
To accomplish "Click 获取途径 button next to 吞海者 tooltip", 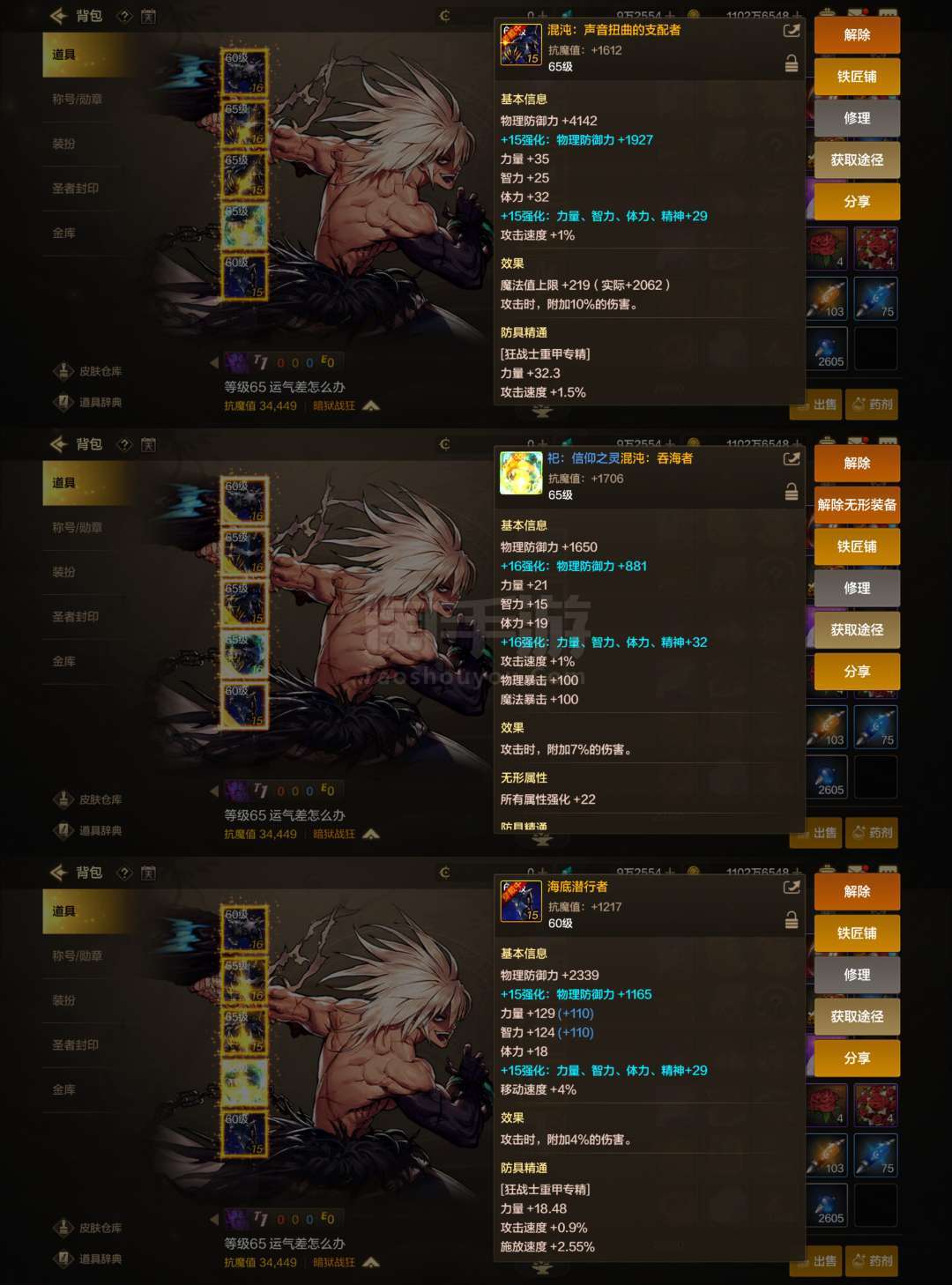I will click(857, 630).
